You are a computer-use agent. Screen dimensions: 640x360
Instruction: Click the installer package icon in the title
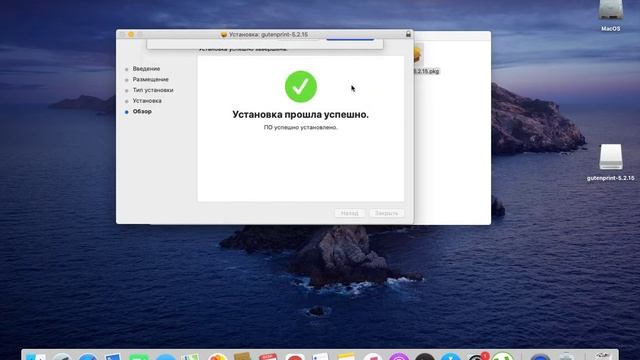[x=224, y=35]
